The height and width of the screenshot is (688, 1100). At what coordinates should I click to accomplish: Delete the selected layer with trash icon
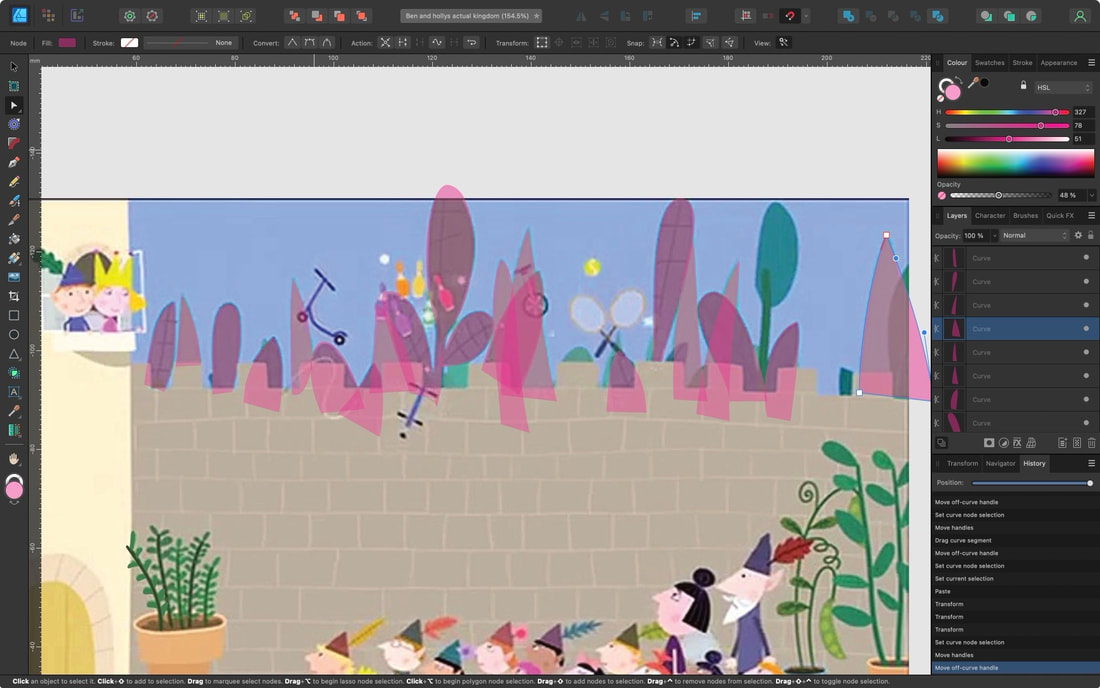[x=1091, y=443]
